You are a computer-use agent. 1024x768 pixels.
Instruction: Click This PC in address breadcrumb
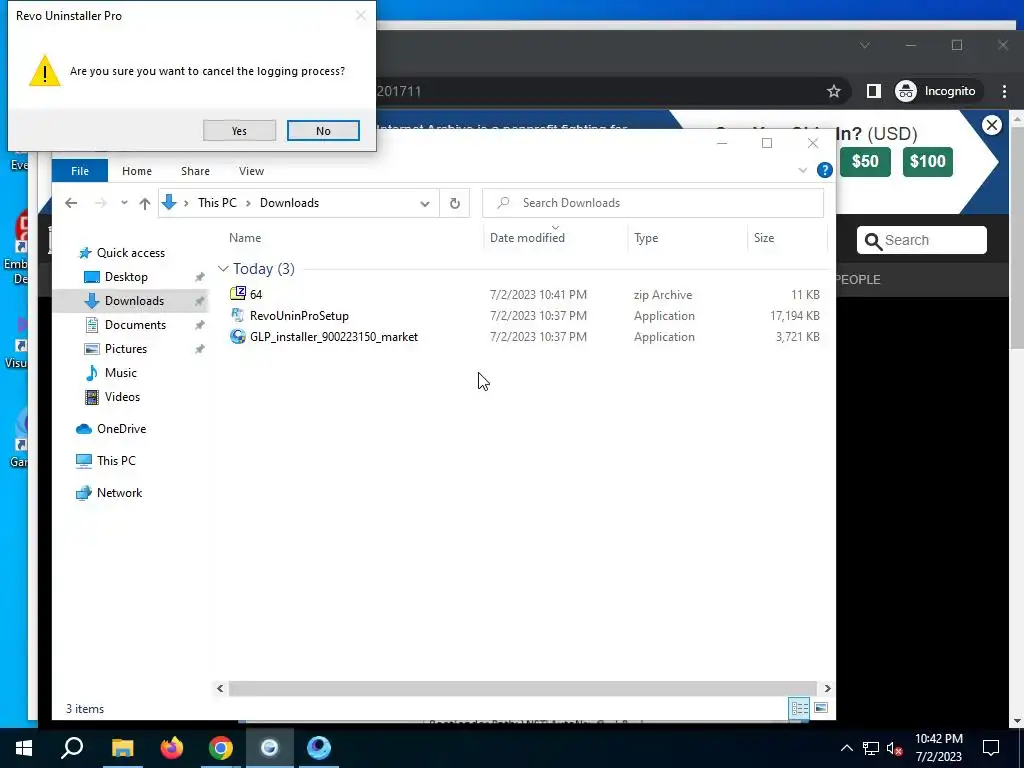tap(217, 203)
